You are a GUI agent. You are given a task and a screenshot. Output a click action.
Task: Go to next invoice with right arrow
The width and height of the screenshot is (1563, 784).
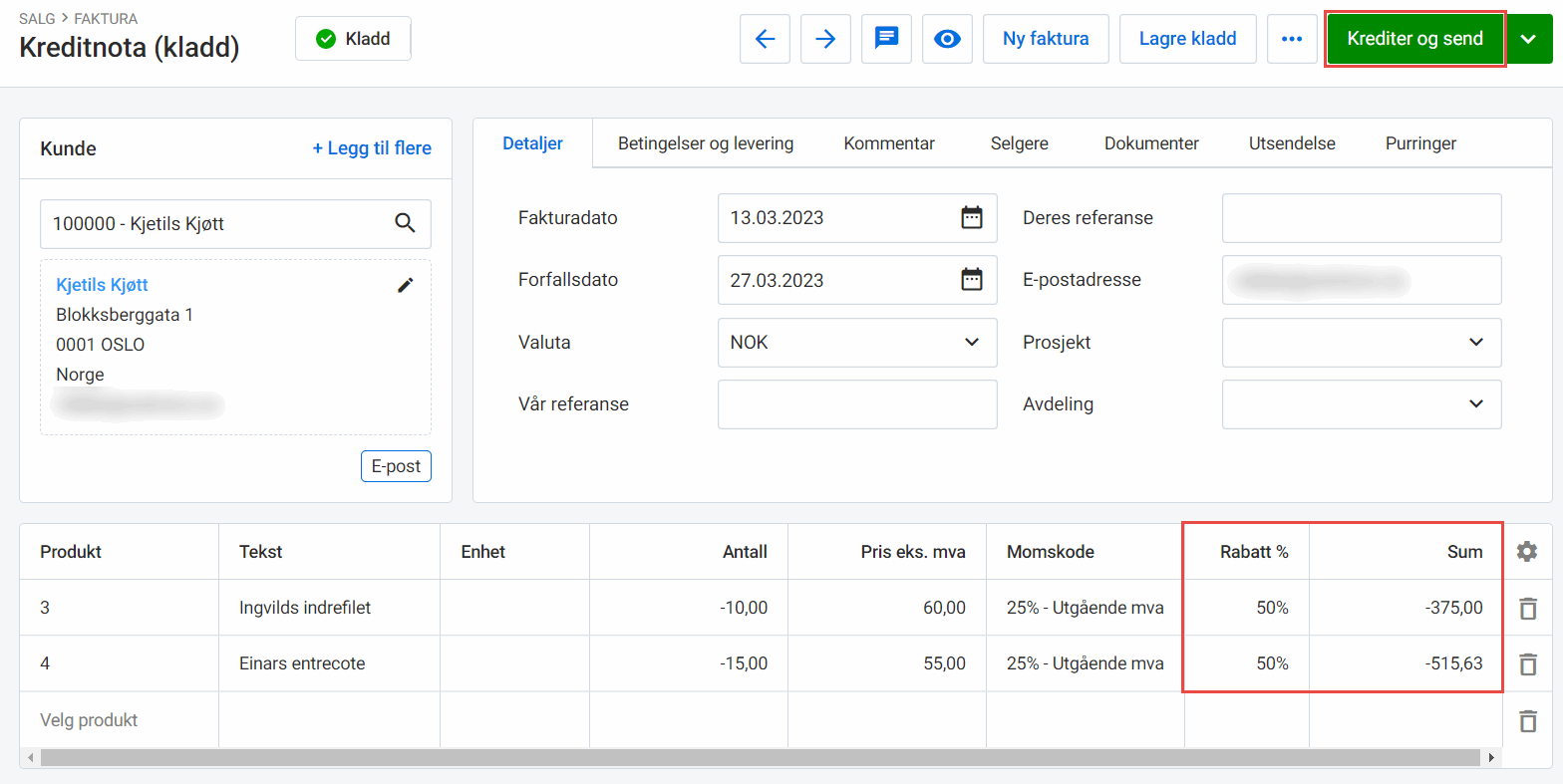tap(825, 39)
